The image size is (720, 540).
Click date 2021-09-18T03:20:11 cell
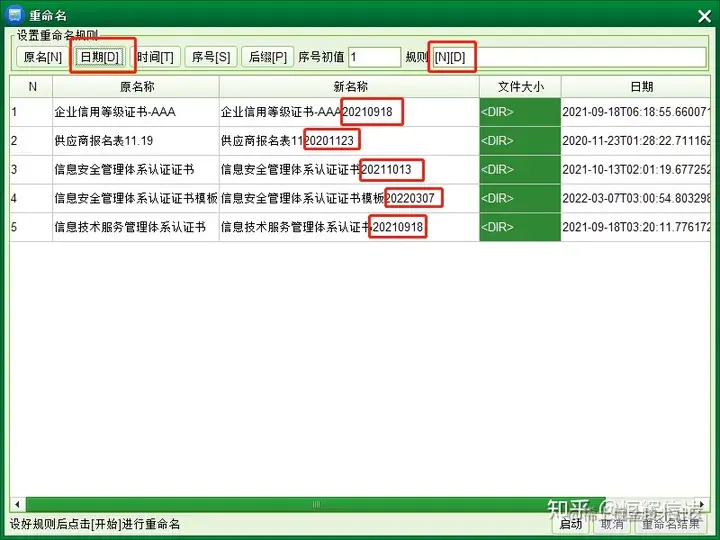coord(636,227)
